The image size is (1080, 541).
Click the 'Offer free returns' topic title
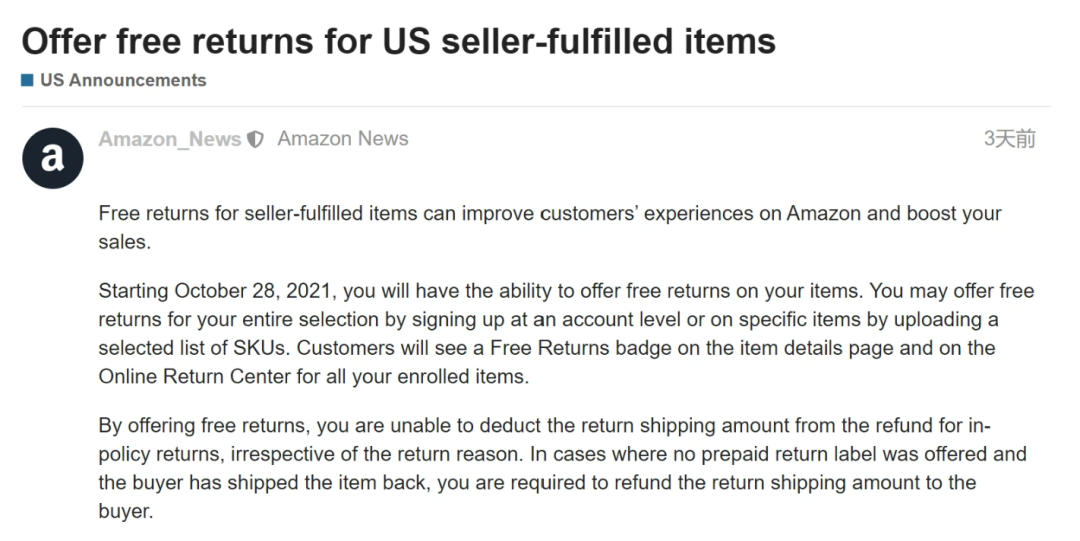[x=399, y=41]
